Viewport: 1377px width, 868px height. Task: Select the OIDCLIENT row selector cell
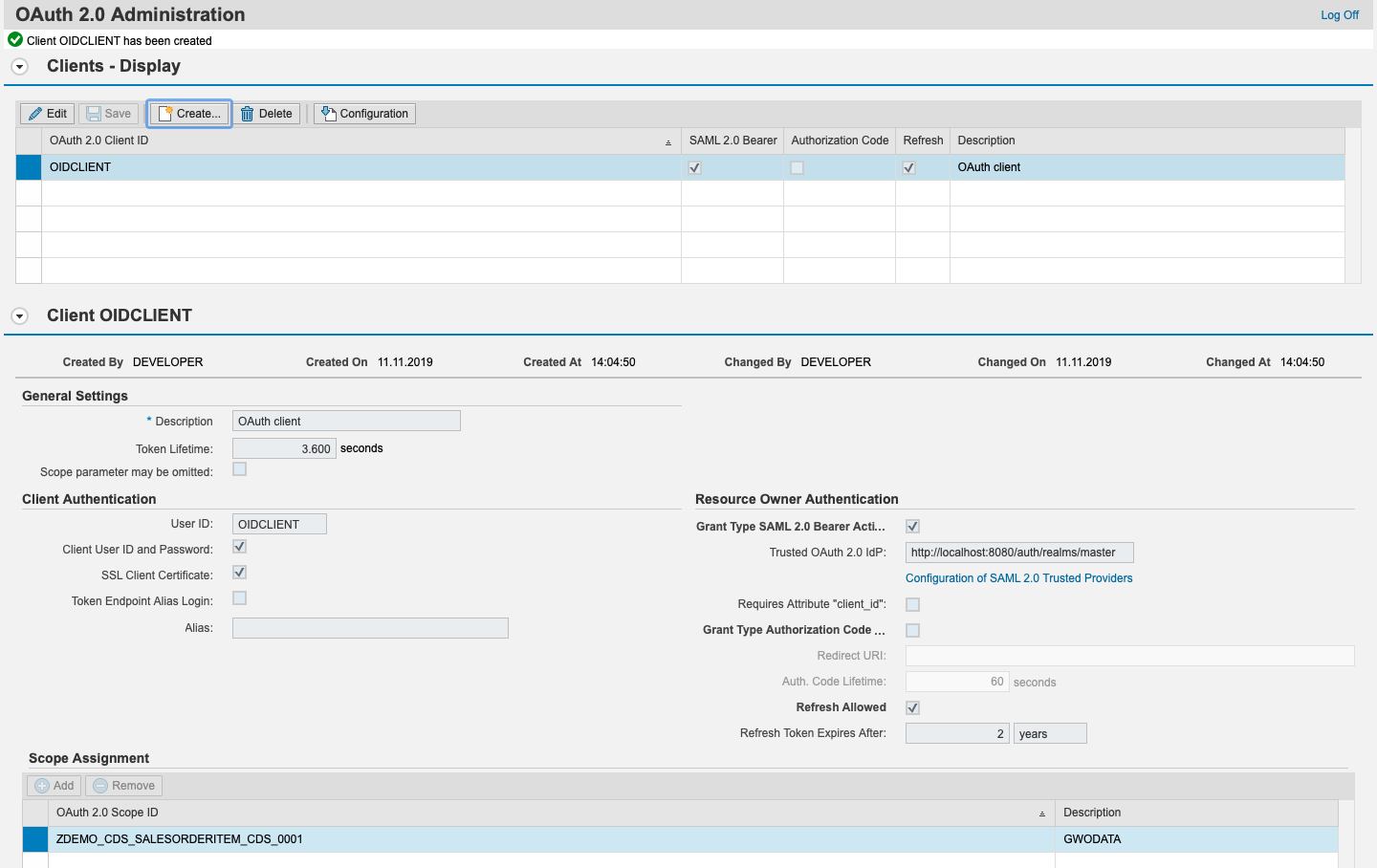tap(29, 167)
